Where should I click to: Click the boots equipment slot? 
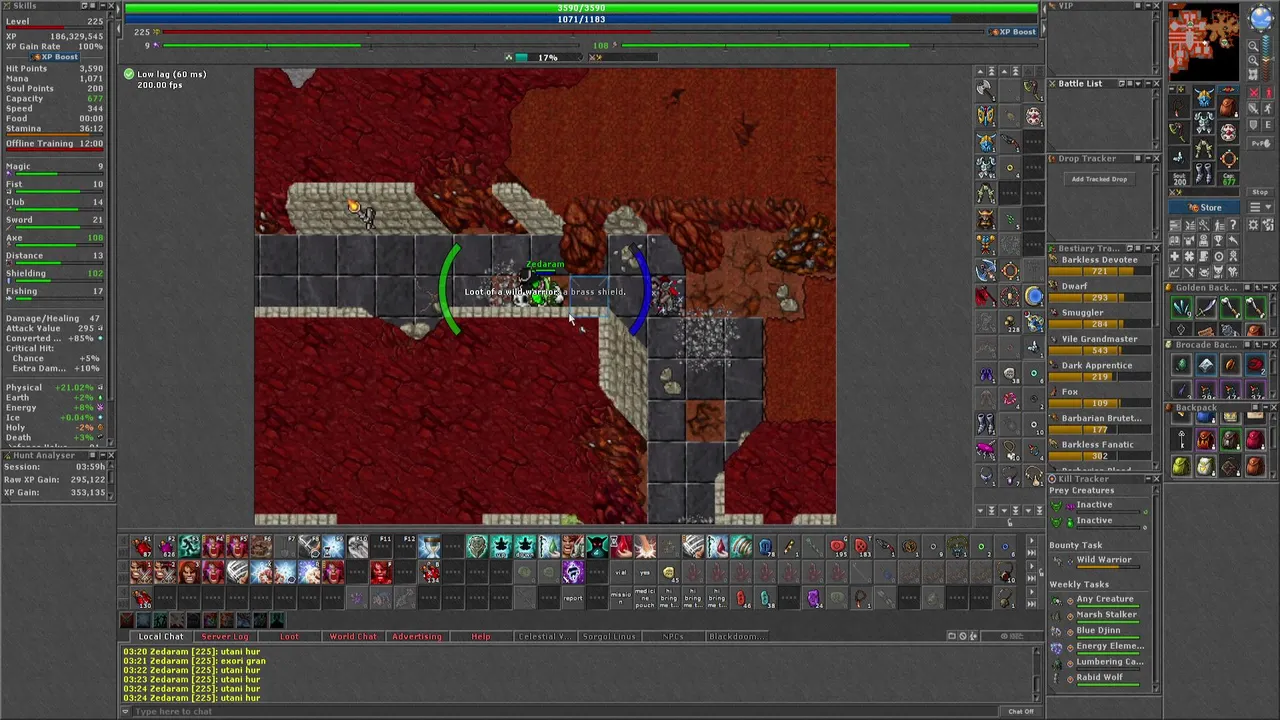click(1204, 173)
